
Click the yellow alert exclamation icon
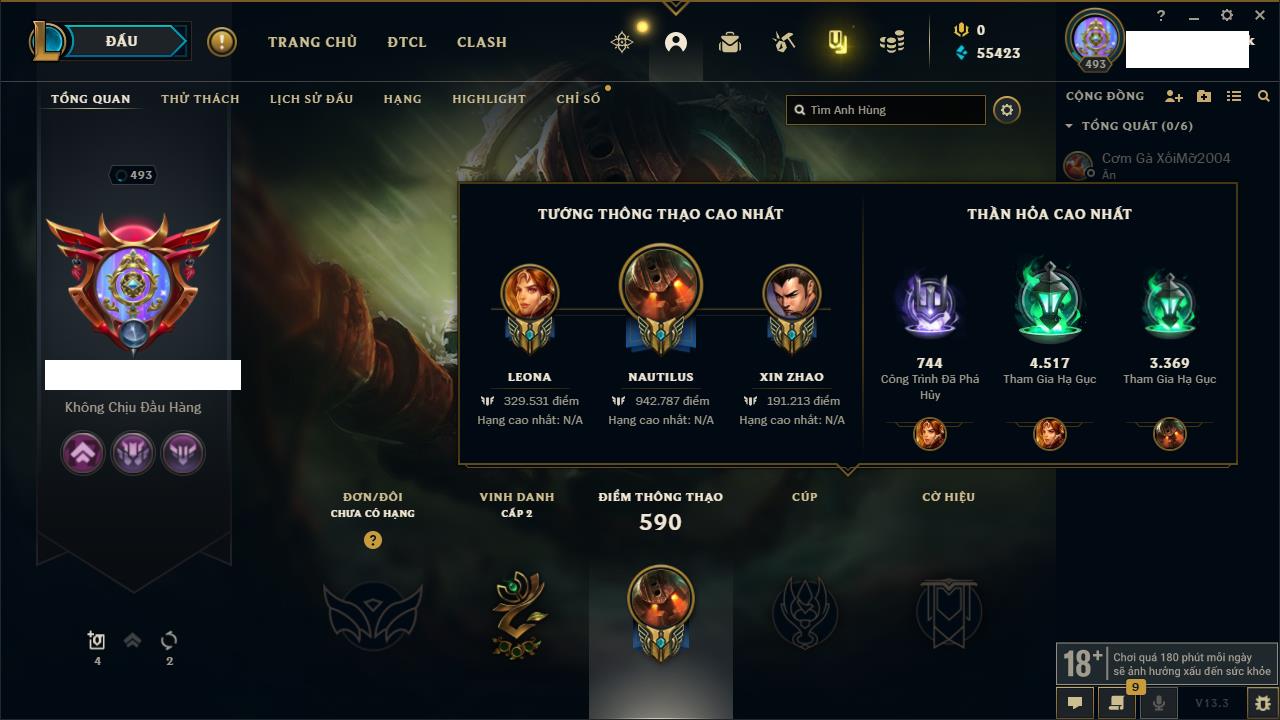point(222,42)
